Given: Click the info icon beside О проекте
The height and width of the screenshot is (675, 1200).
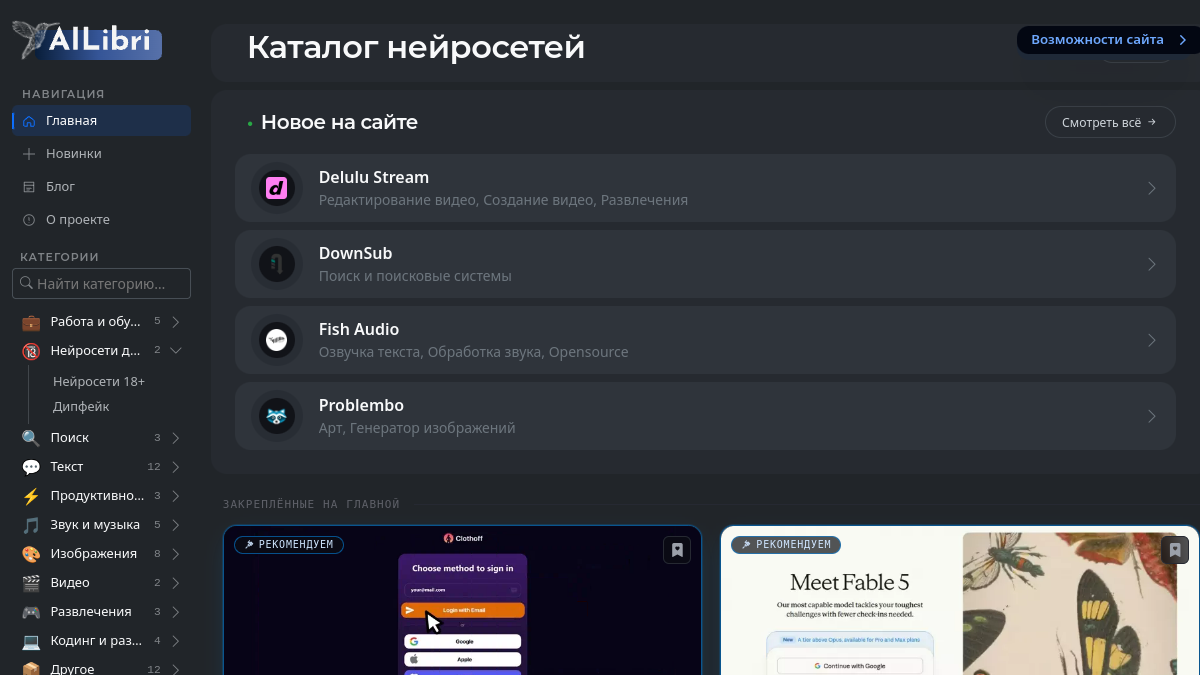Looking at the screenshot, I should (29, 220).
